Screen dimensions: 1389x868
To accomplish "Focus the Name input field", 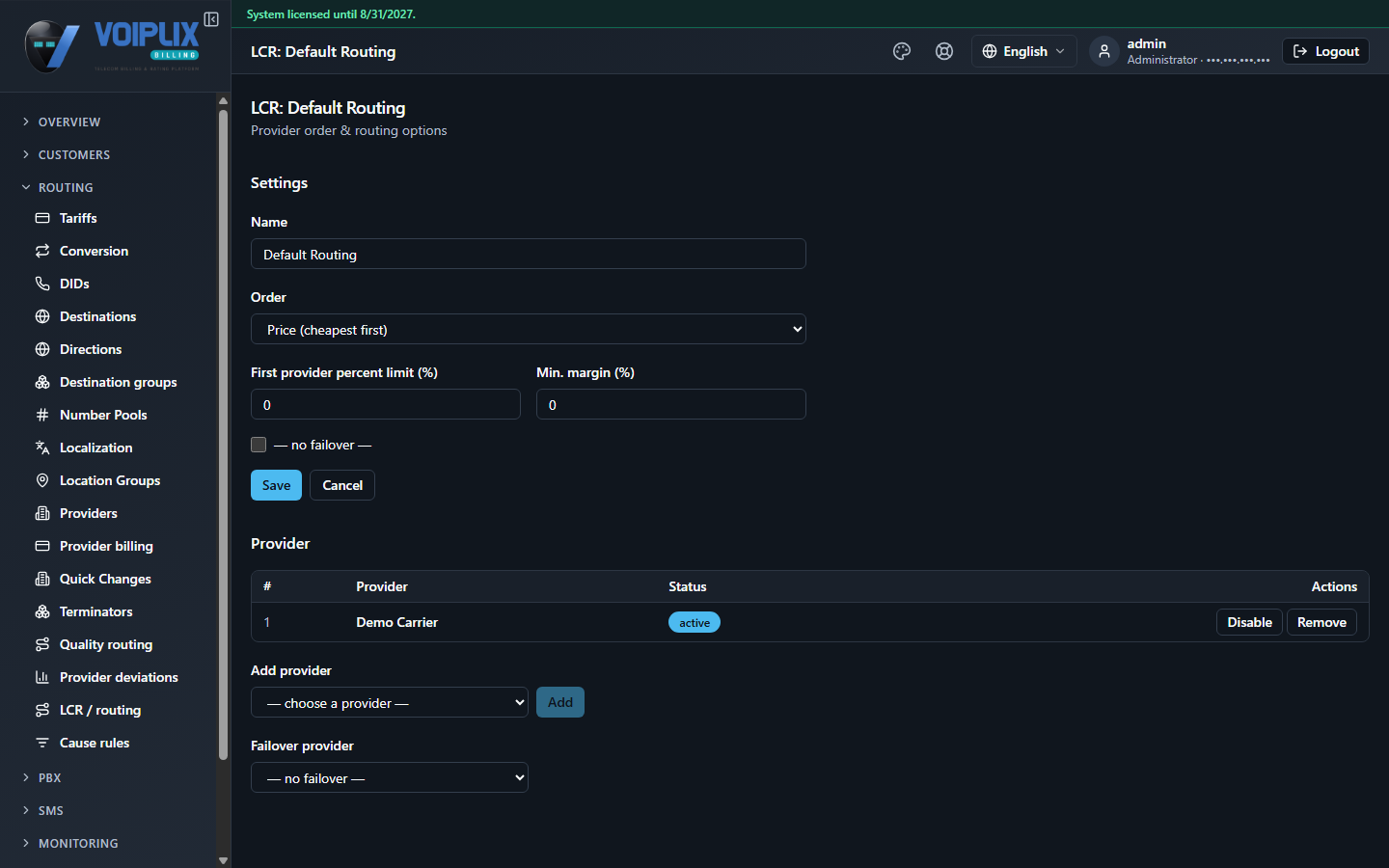I will 529,254.
